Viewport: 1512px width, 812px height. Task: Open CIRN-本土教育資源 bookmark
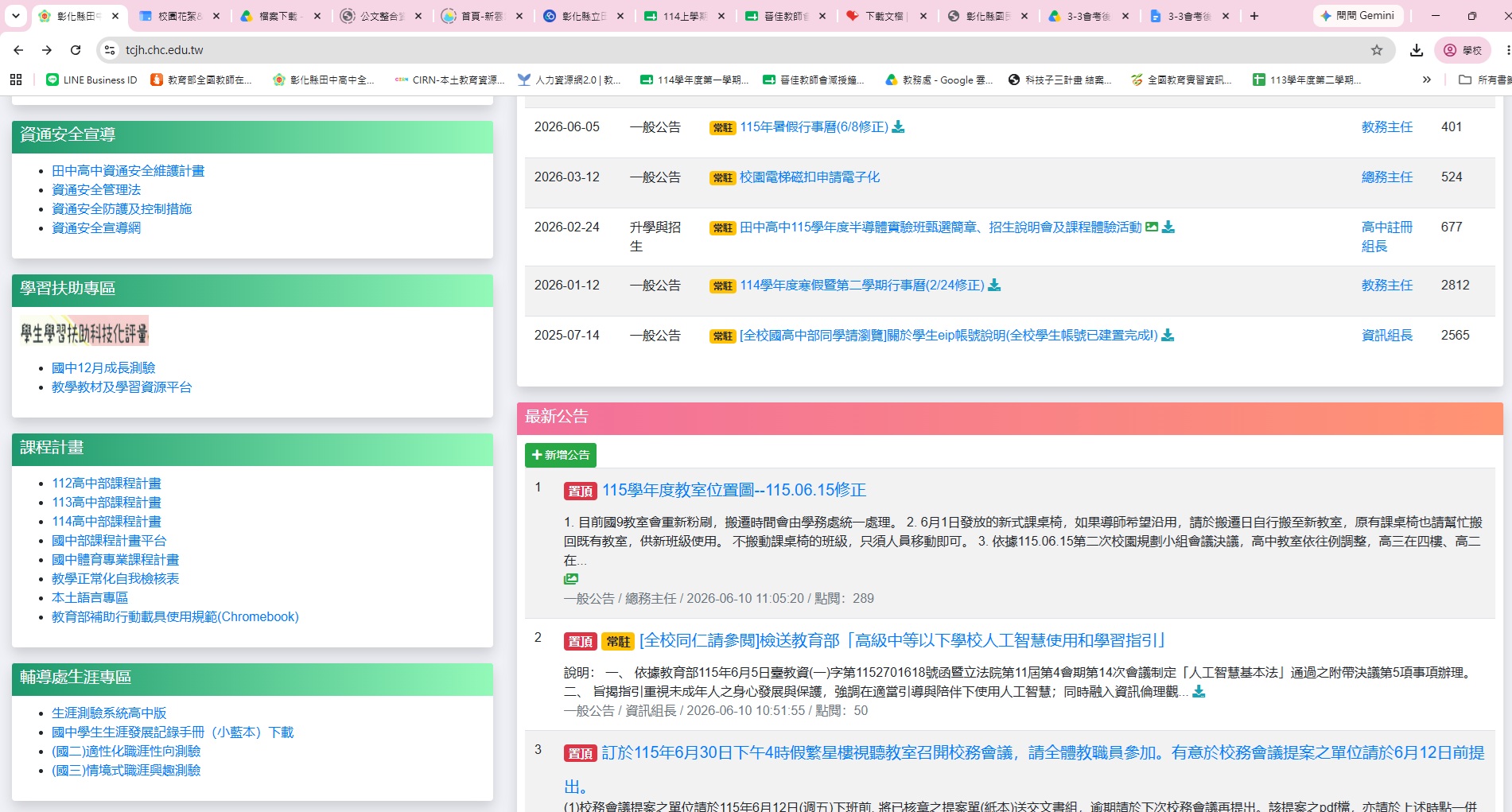450,80
